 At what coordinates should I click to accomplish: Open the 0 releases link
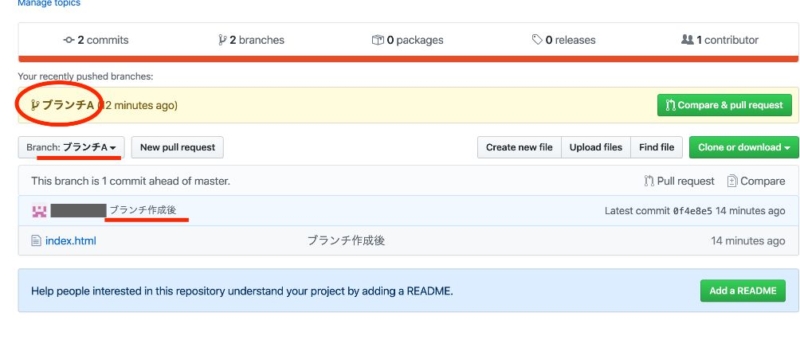(x=563, y=40)
